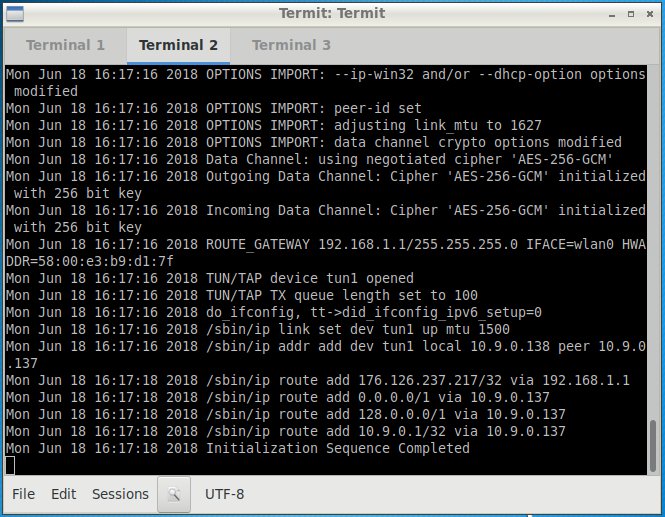
Task: Click the Termit: Termit title bar text
Action: [x=332, y=14]
